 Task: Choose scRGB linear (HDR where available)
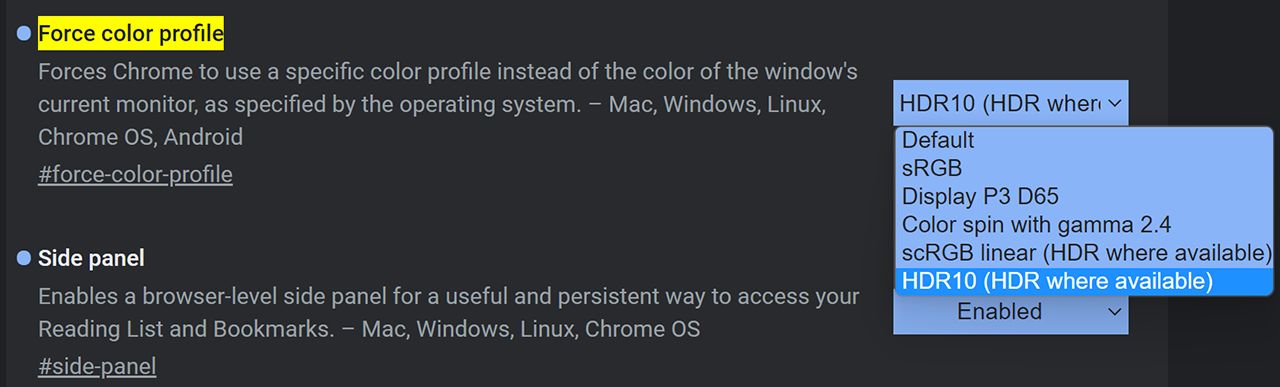[1084, 252]
